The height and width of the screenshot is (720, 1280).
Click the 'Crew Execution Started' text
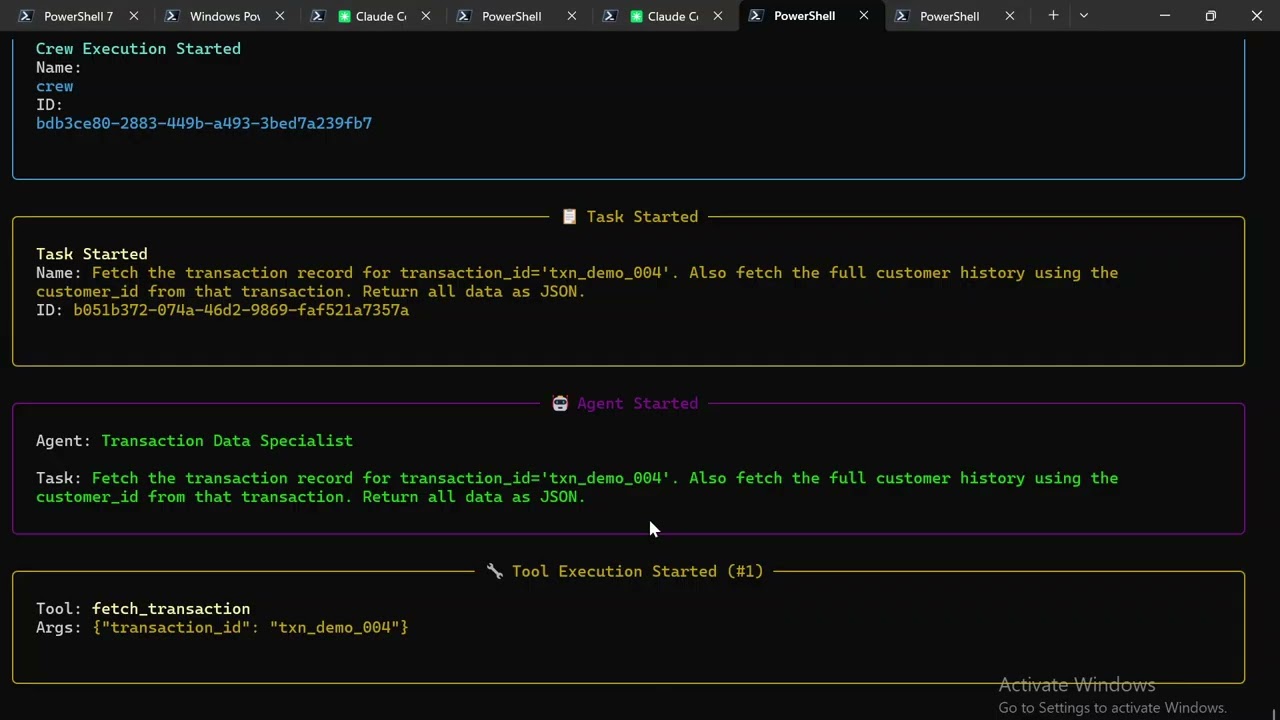click(138, 49)
